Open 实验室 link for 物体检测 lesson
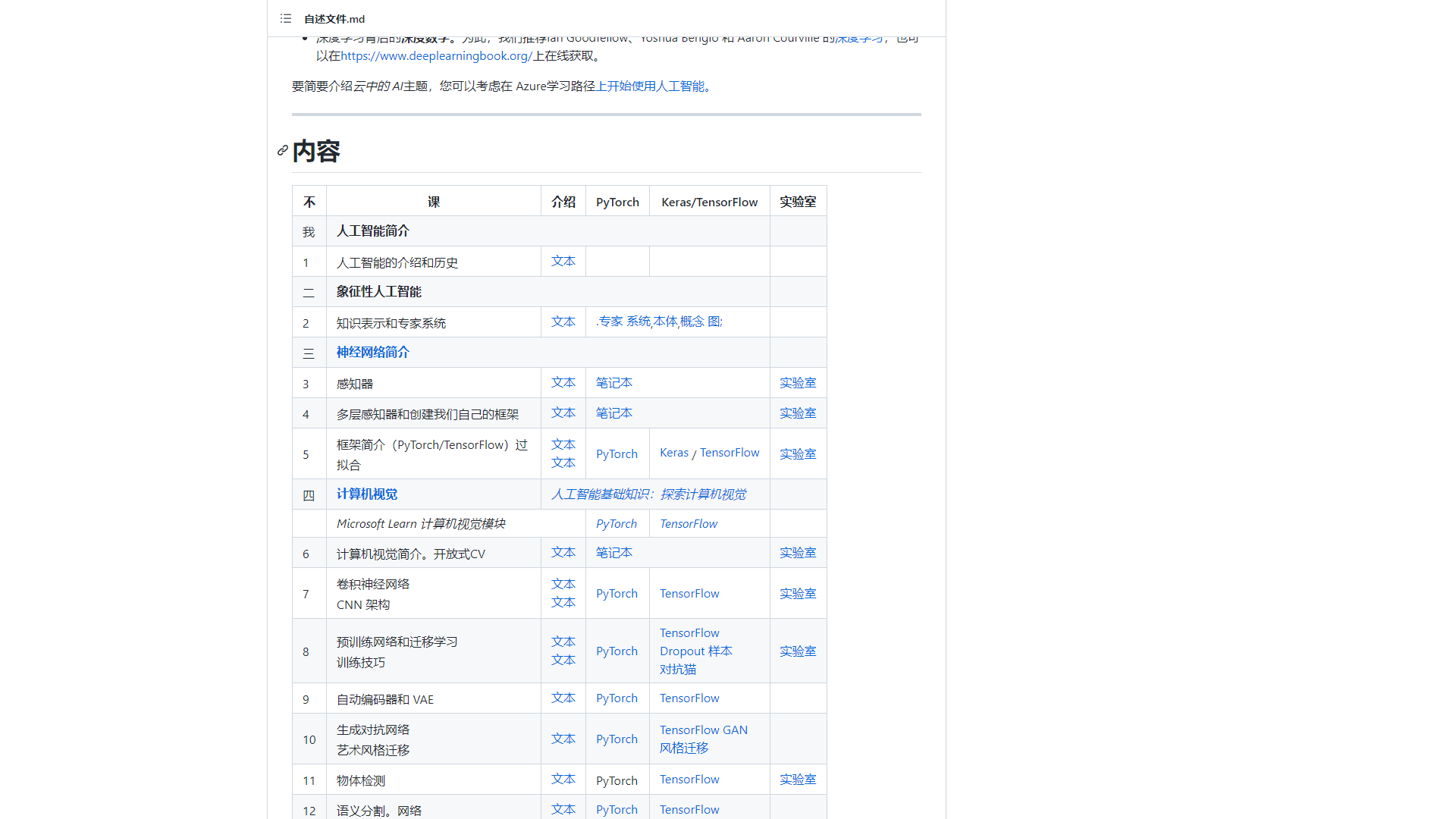Viewport: 1456px width, 819px height. pyautogui.click(x=798, y=780)
